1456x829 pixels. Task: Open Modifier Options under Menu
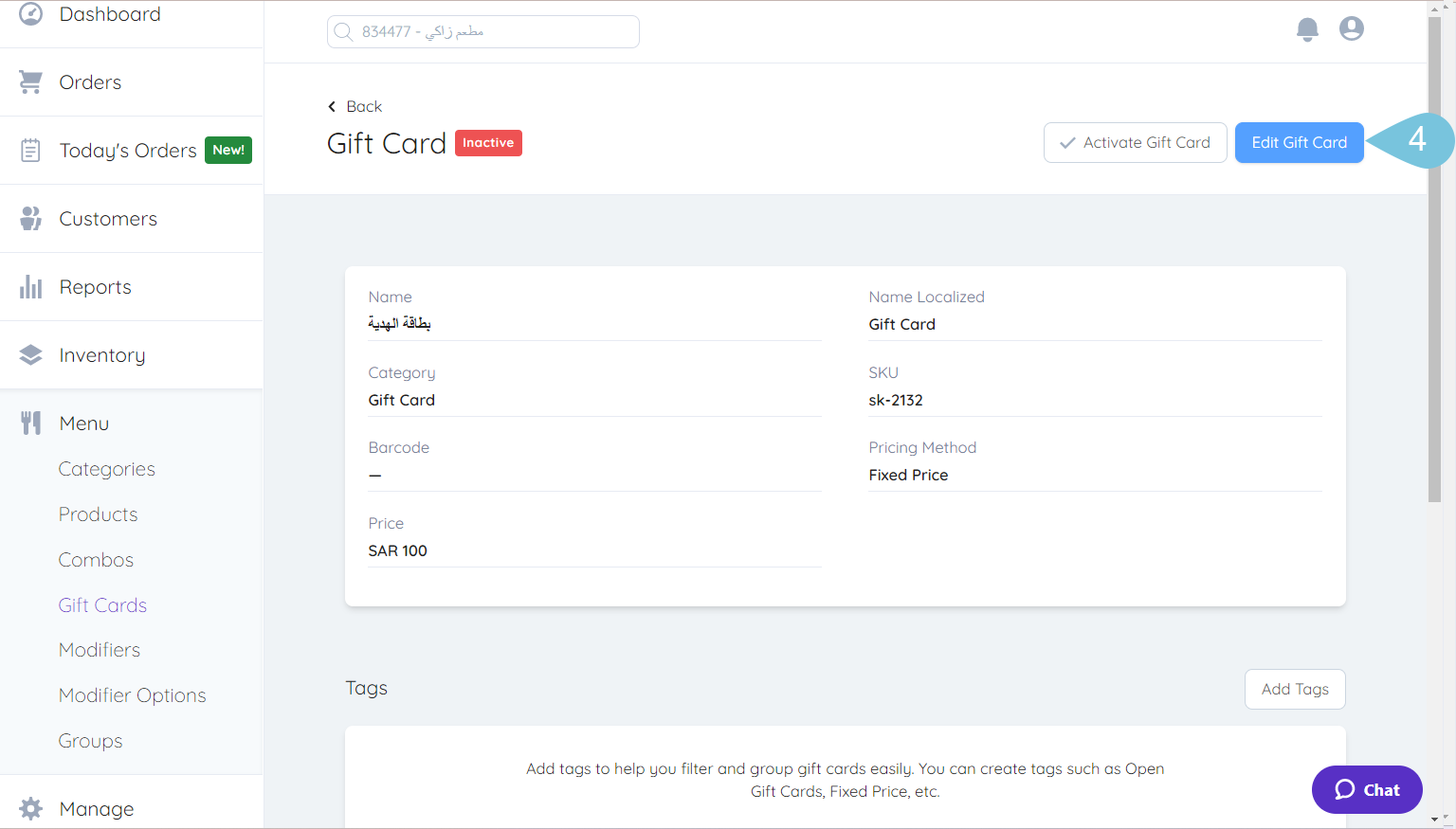[132, 695]
